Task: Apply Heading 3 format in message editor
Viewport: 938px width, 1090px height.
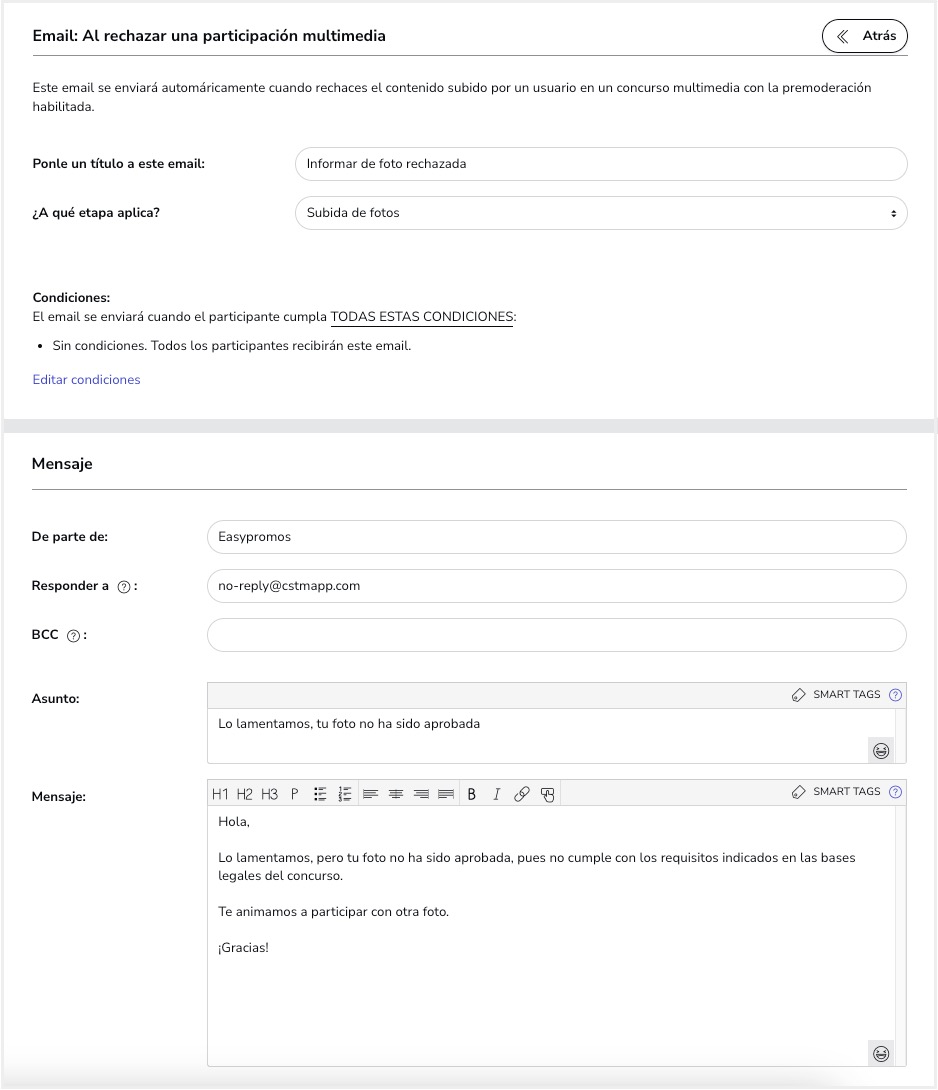Action: coord(269,794)
